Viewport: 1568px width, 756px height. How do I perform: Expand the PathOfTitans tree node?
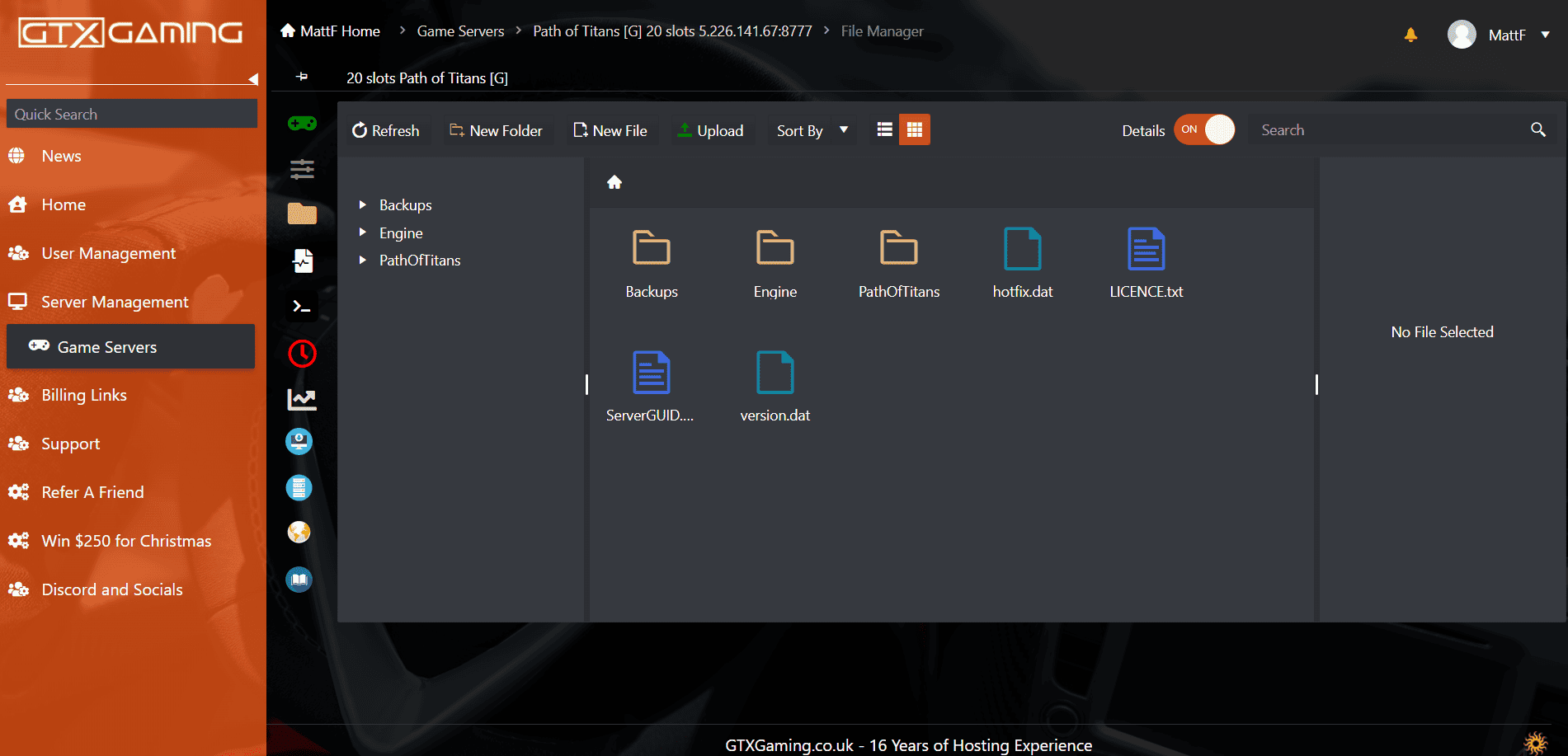tap(362, 260)
